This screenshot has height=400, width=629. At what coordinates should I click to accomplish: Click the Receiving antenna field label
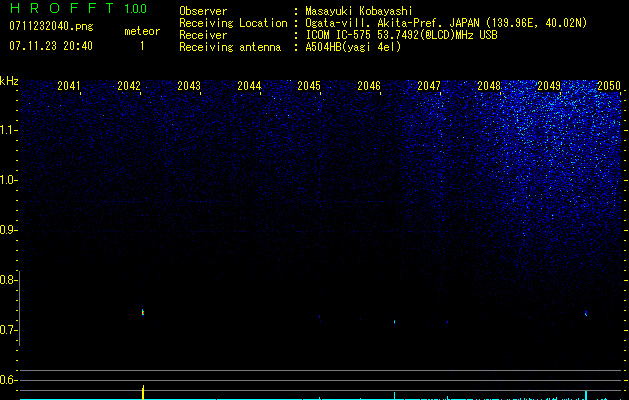pyautogui.click(x=230, y=47)
